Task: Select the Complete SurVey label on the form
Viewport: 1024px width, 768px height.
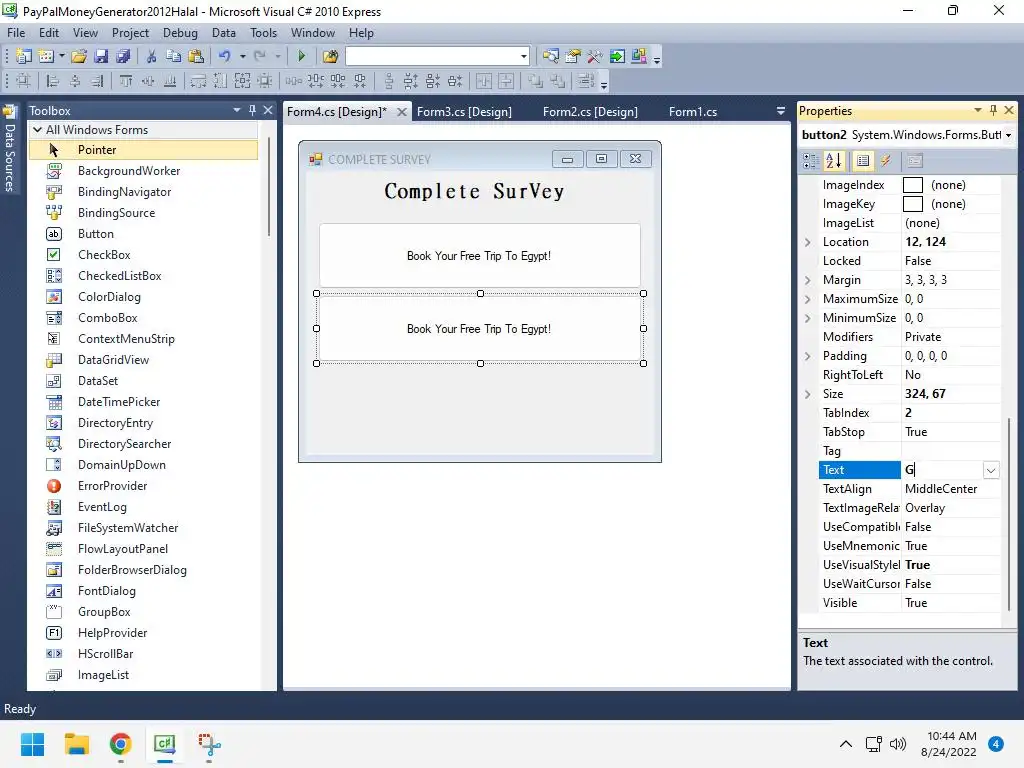Action: (474, 191)
